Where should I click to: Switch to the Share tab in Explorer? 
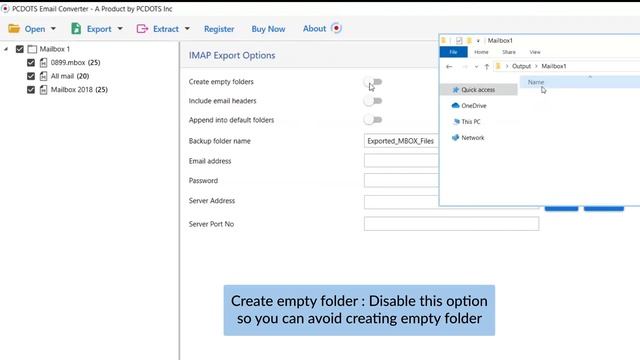pyautogui.click(x=509, y=52)
